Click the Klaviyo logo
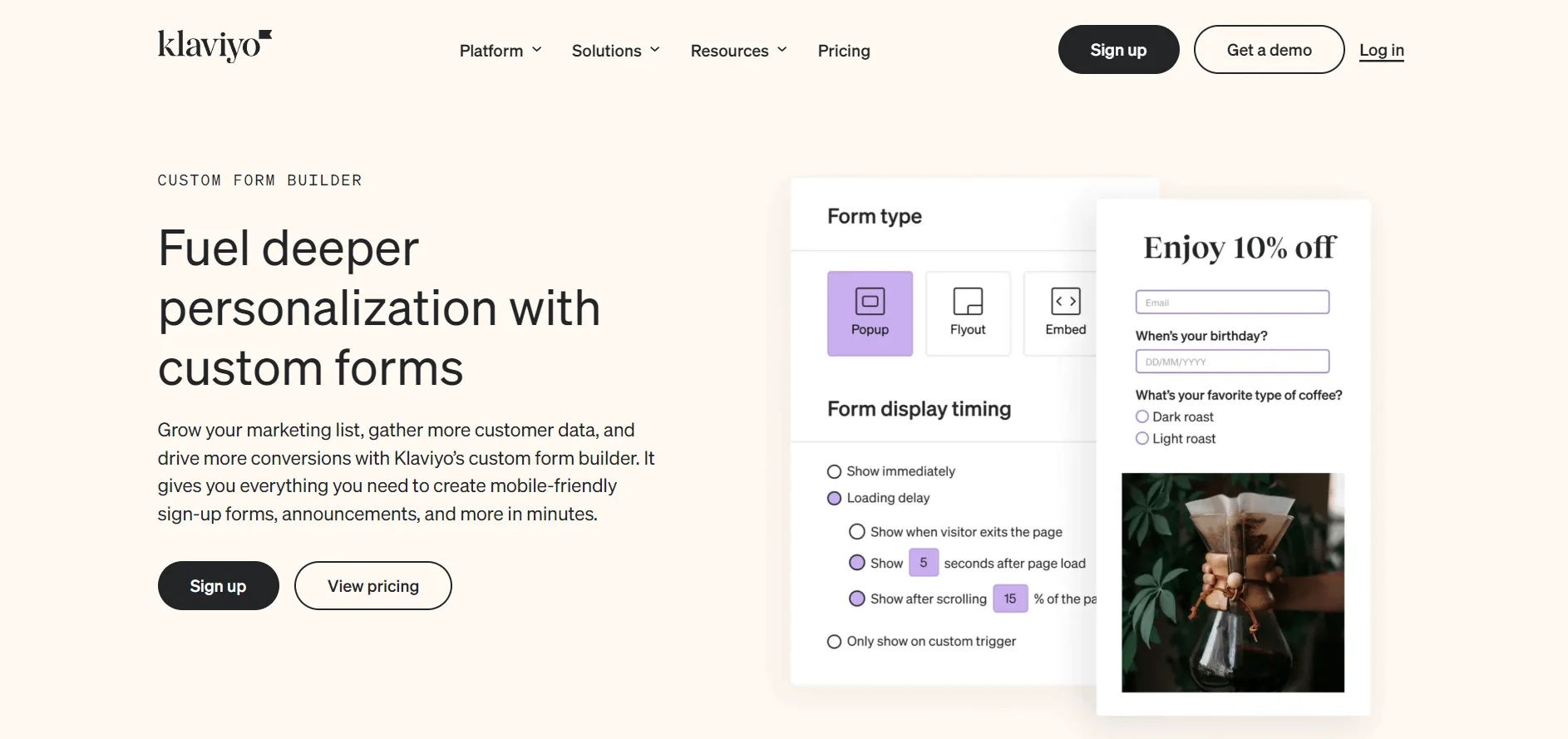Screen dimensions: 1568x739 214,46
